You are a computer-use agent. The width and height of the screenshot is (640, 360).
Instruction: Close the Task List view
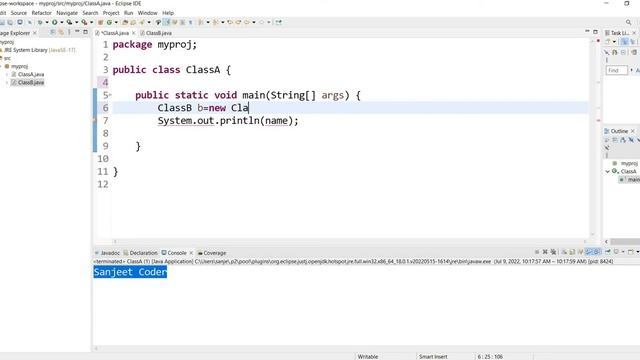[x=634, y=33]
